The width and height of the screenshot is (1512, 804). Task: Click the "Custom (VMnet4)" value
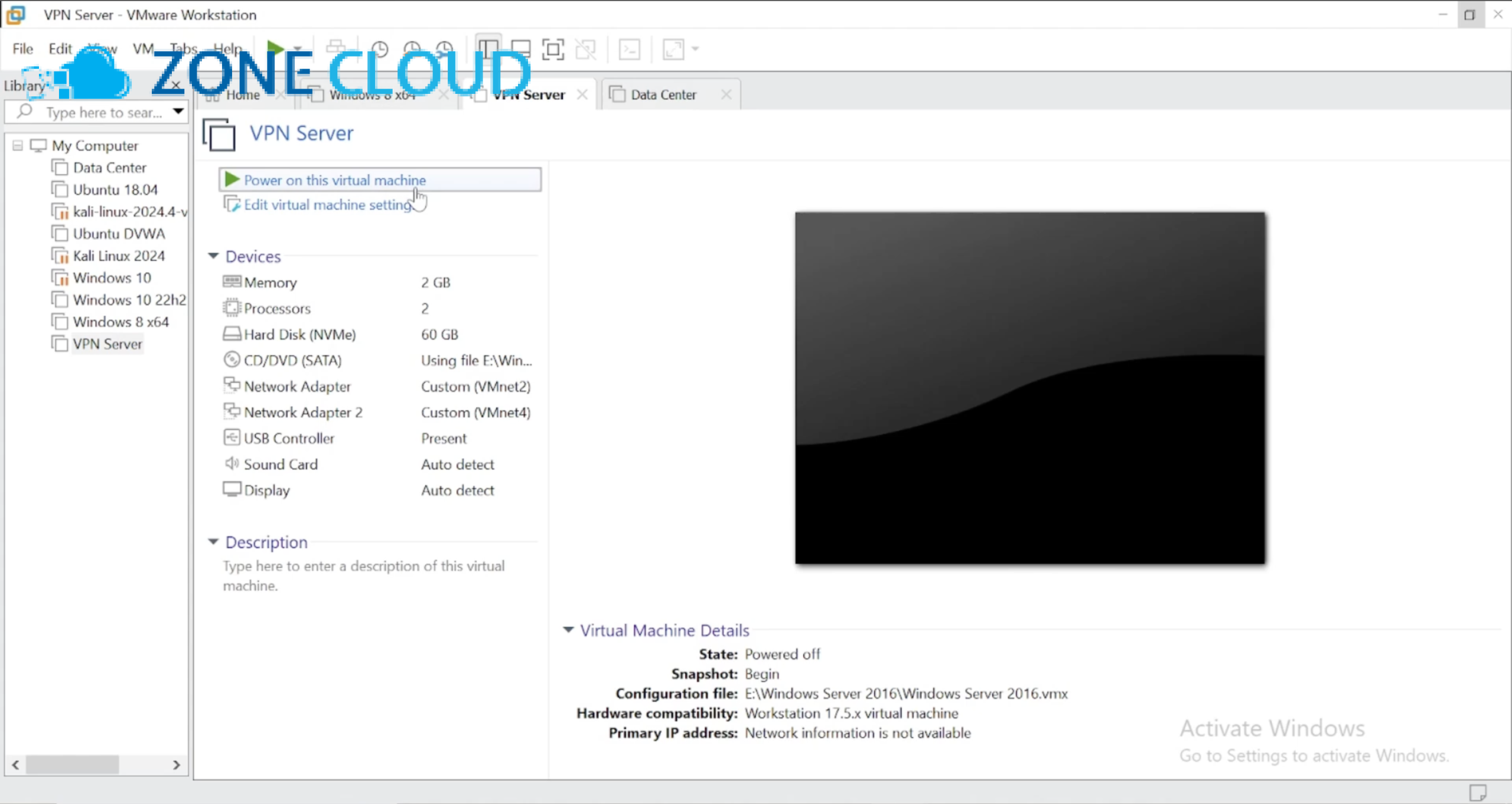coord(476,412)
